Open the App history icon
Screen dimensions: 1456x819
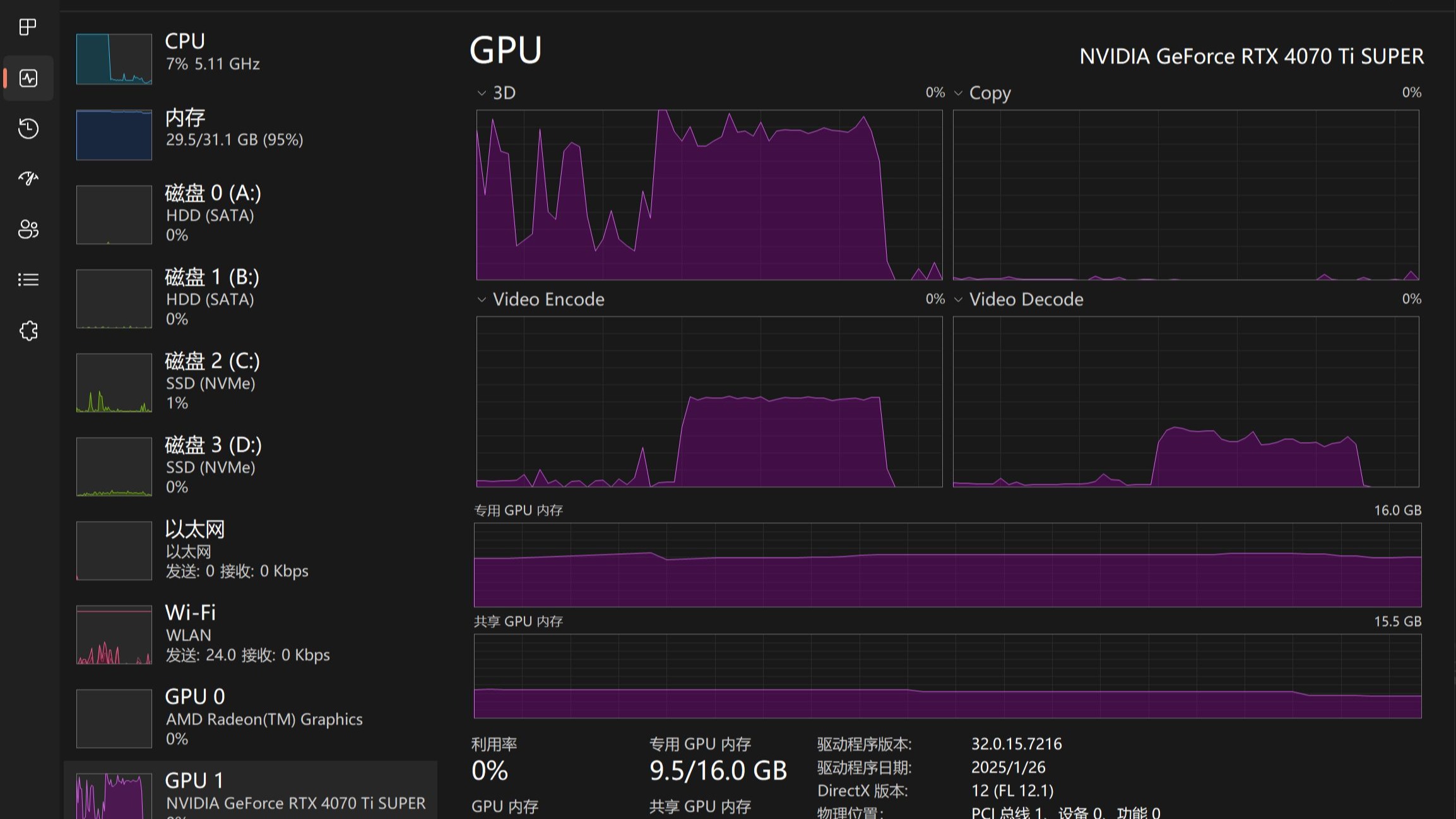point(28,129)
